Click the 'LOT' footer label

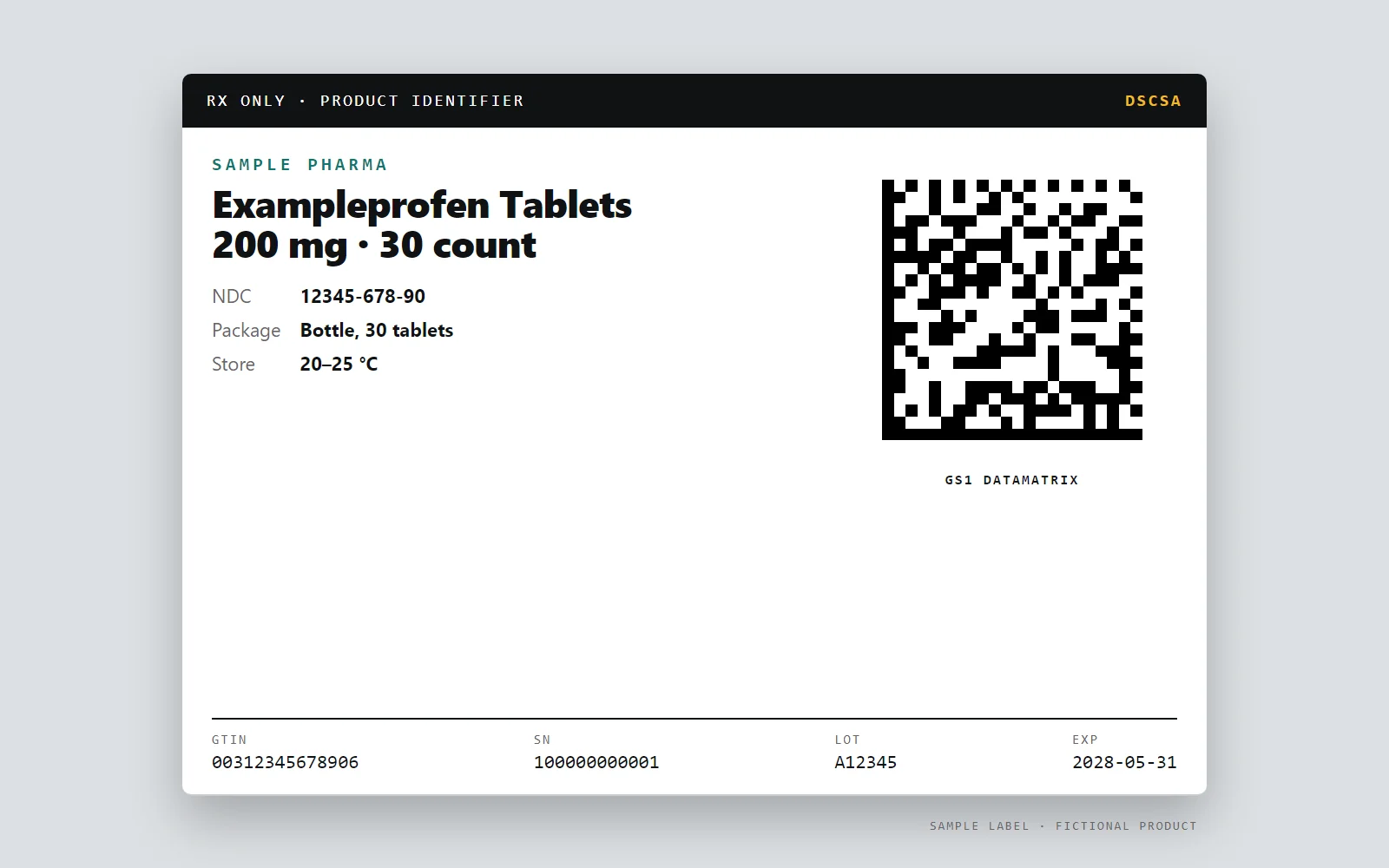(847, 740)
